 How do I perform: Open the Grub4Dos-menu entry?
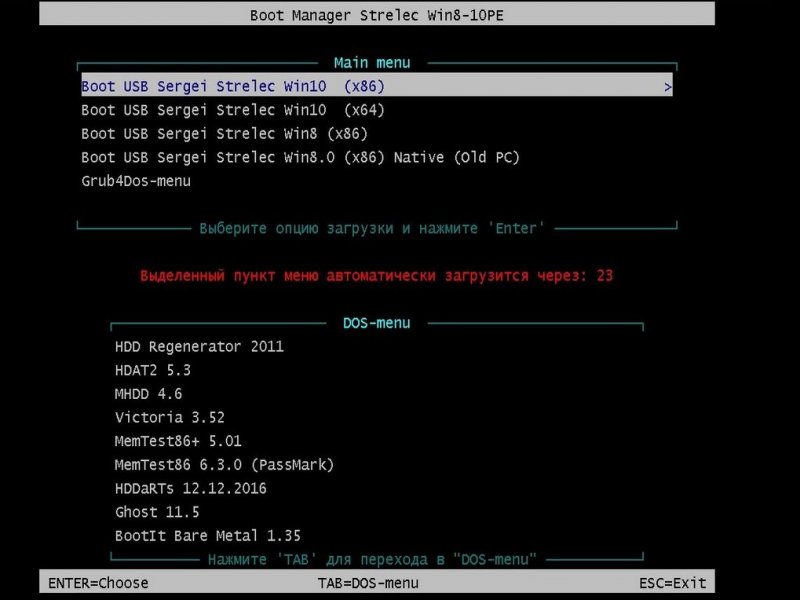[136, 181]
